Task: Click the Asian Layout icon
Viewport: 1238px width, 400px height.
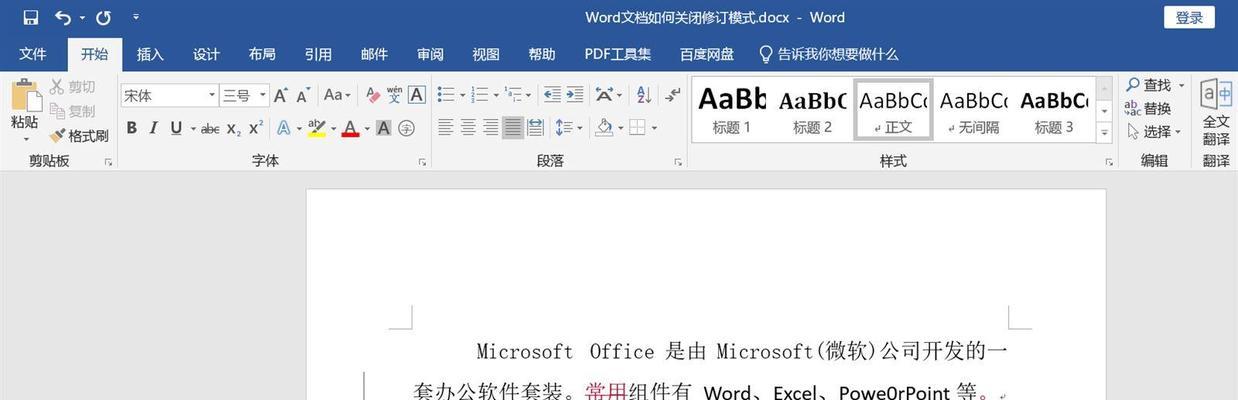Action: coord(604,95)
